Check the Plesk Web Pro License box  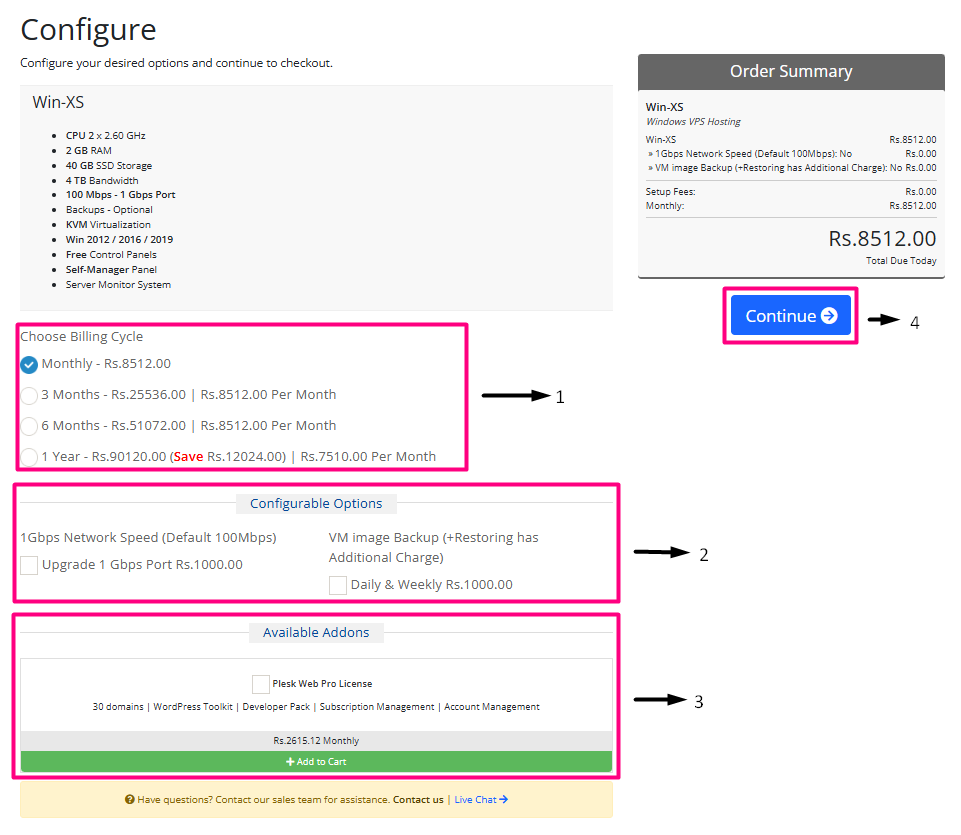[261, 684]
